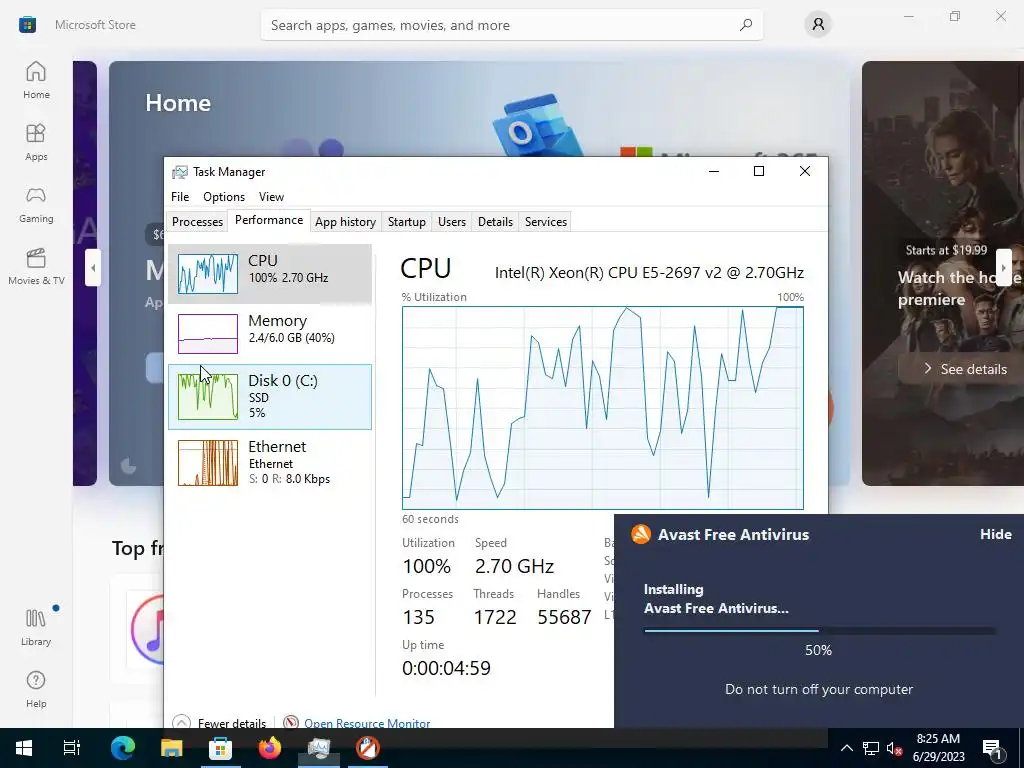Open the notification center icon
The width and height of the screenshot is (1024, 768).
(x=993, y=748)
